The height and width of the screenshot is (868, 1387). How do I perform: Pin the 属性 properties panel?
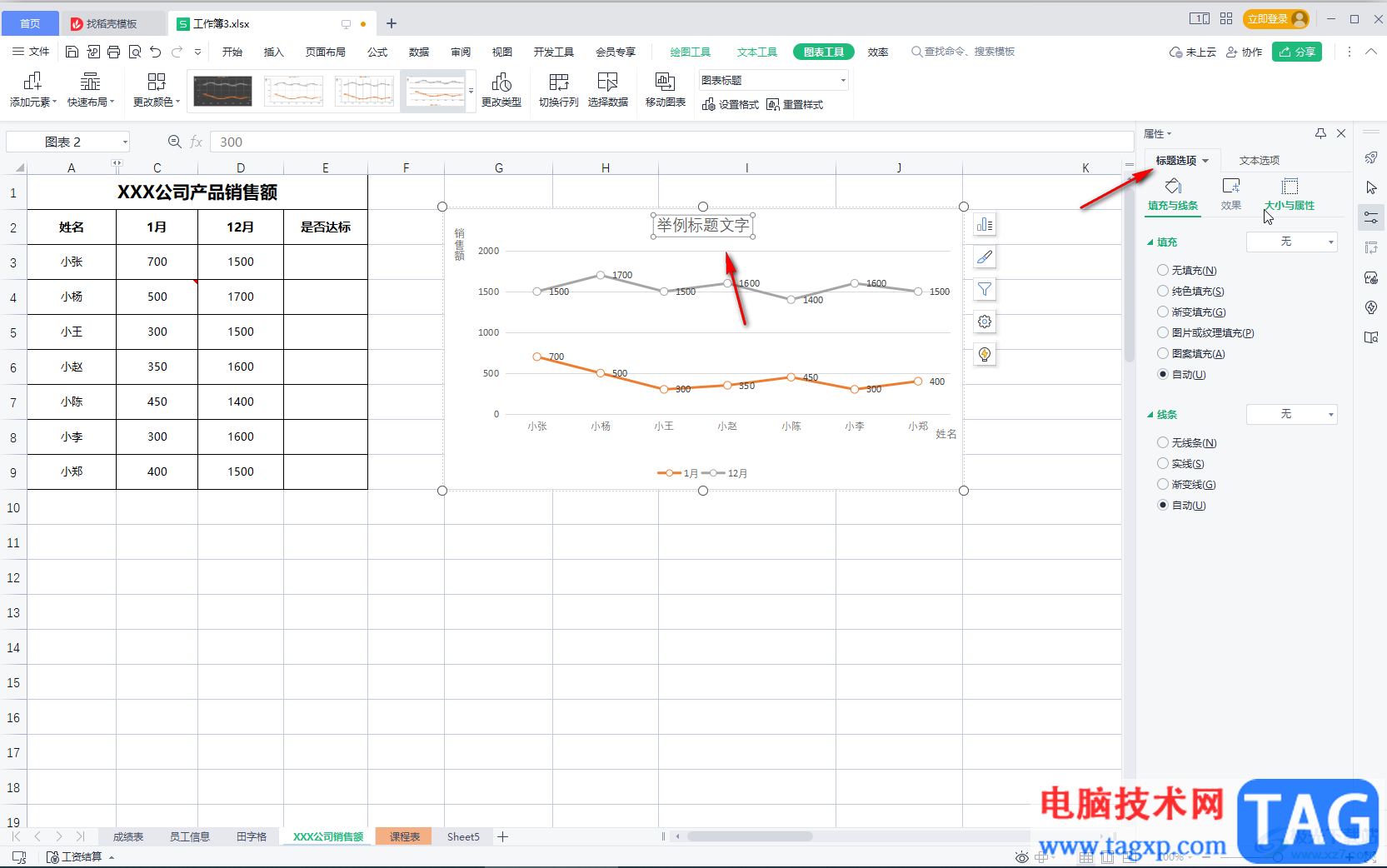click(1320, 133)
